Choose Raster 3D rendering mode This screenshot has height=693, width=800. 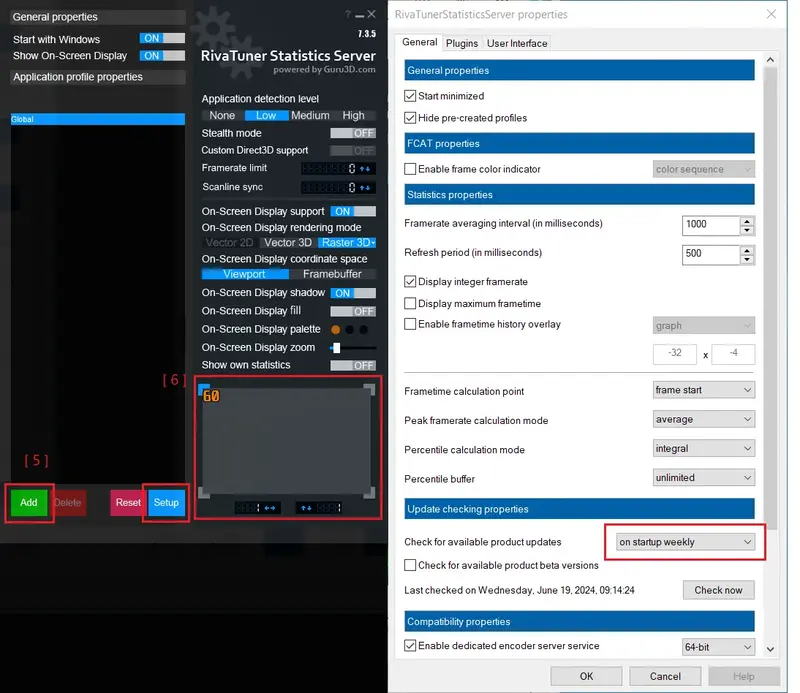(347, 243)
